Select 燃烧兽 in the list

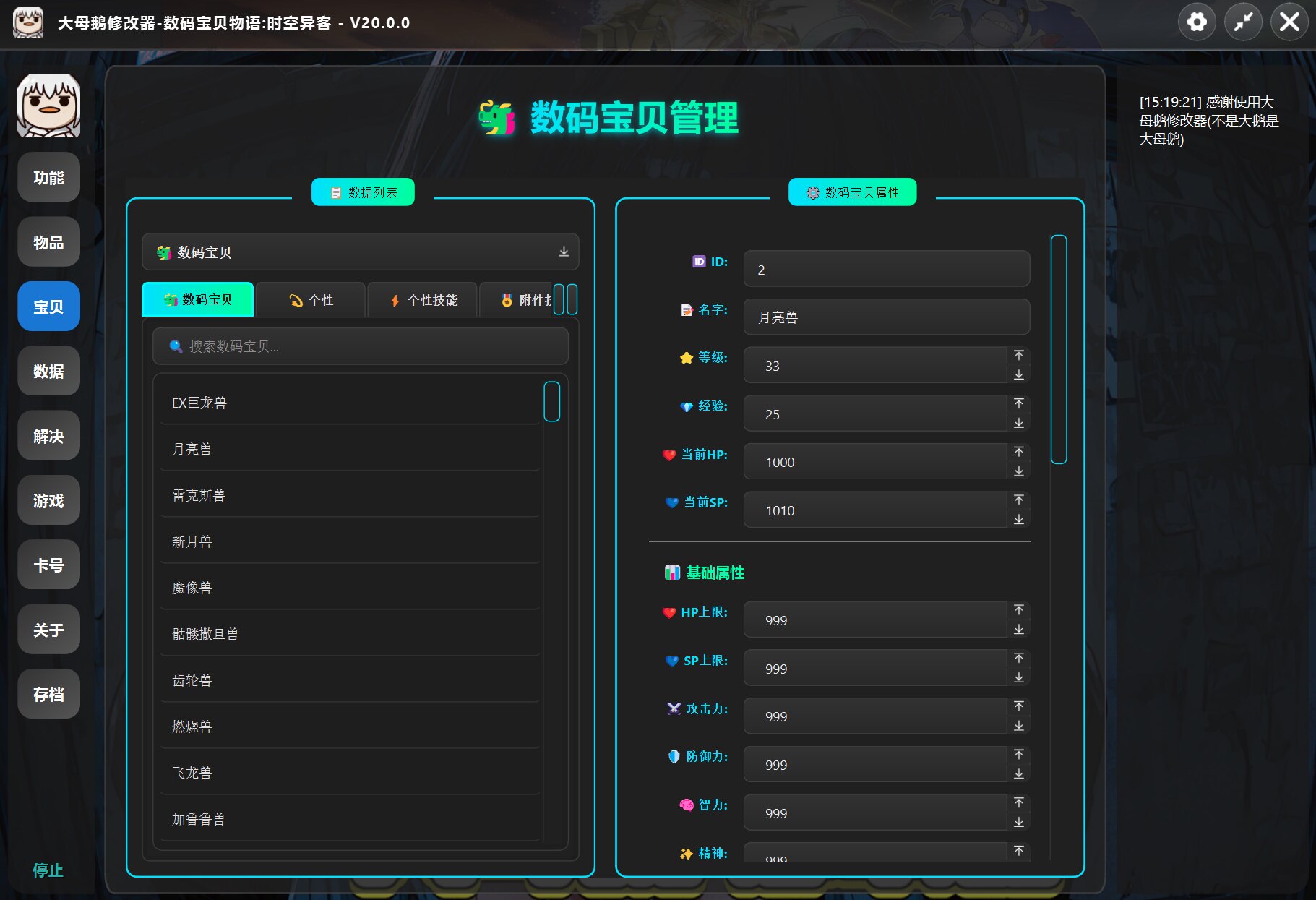point(350,727)
